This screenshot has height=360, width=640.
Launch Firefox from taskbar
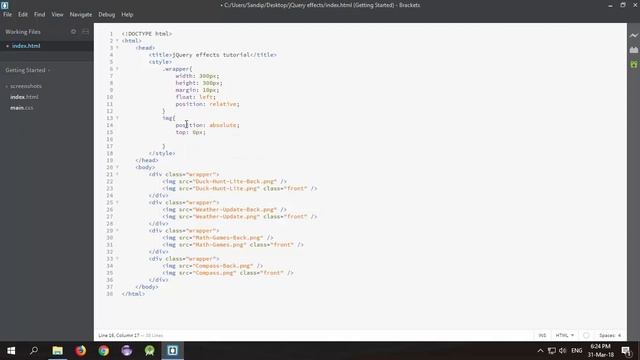80,351
